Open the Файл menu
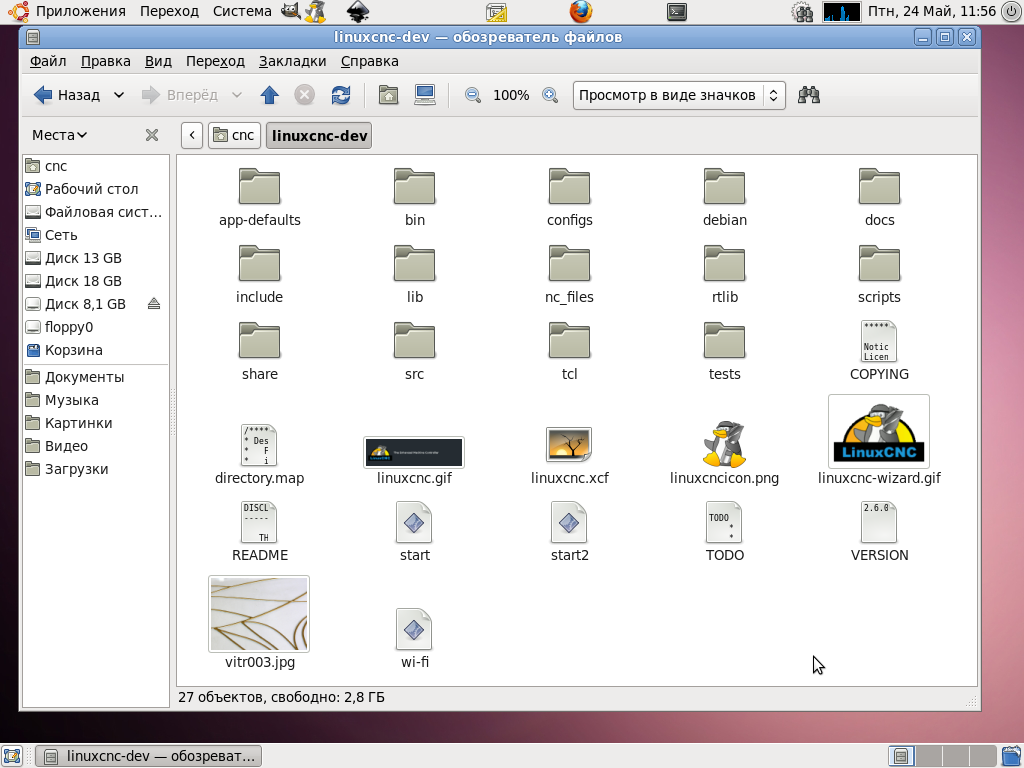The height and width of the screenshot is (768, 1024). pyautogui.click(x=48, y=61)
